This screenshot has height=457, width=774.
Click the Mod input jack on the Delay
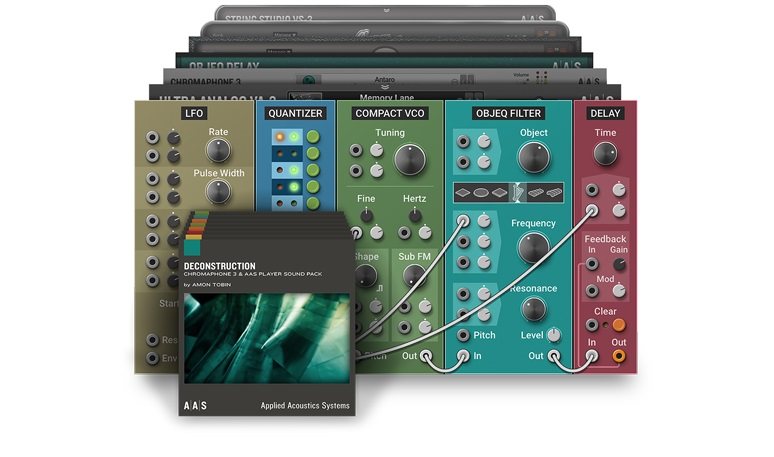592,291
